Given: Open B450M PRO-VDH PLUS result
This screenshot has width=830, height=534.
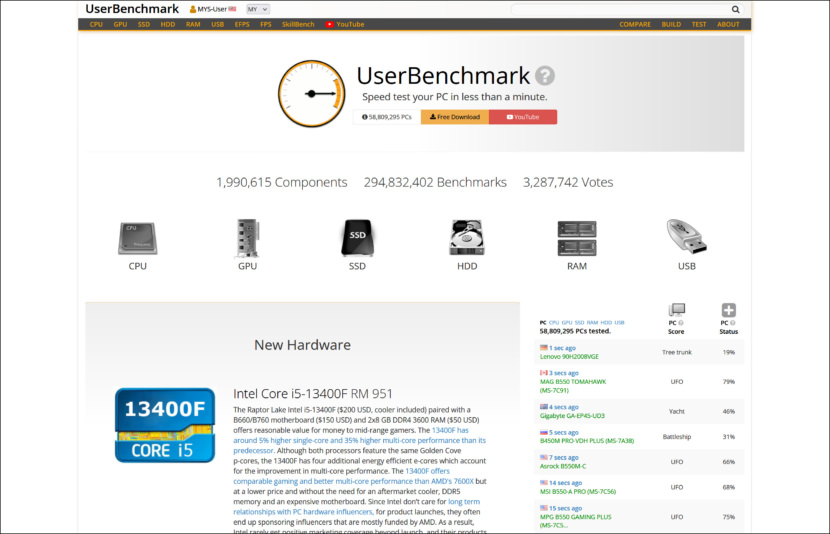Looking at the screenshot, I should click(587, 441).
